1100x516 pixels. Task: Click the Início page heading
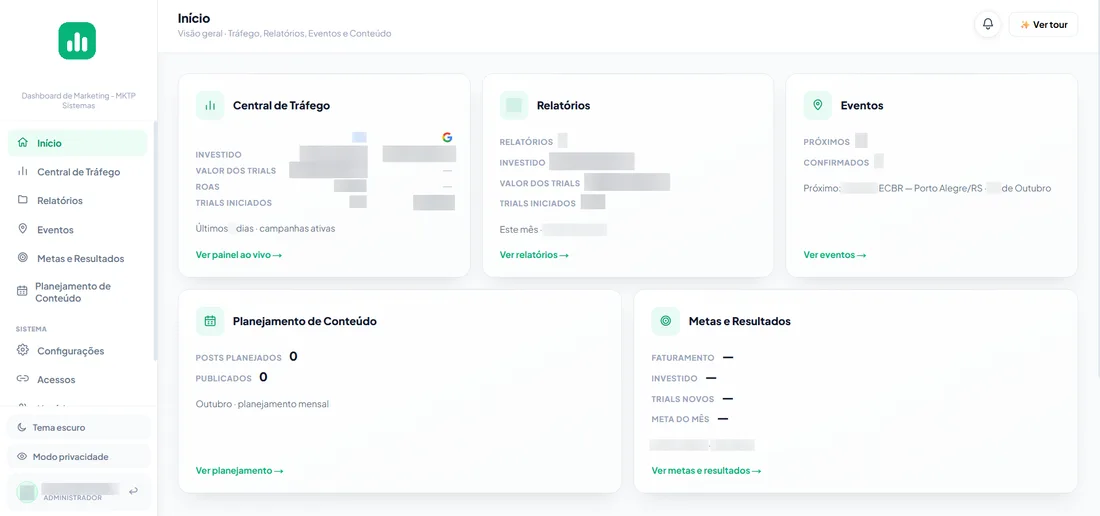click(x=194, y=18)
